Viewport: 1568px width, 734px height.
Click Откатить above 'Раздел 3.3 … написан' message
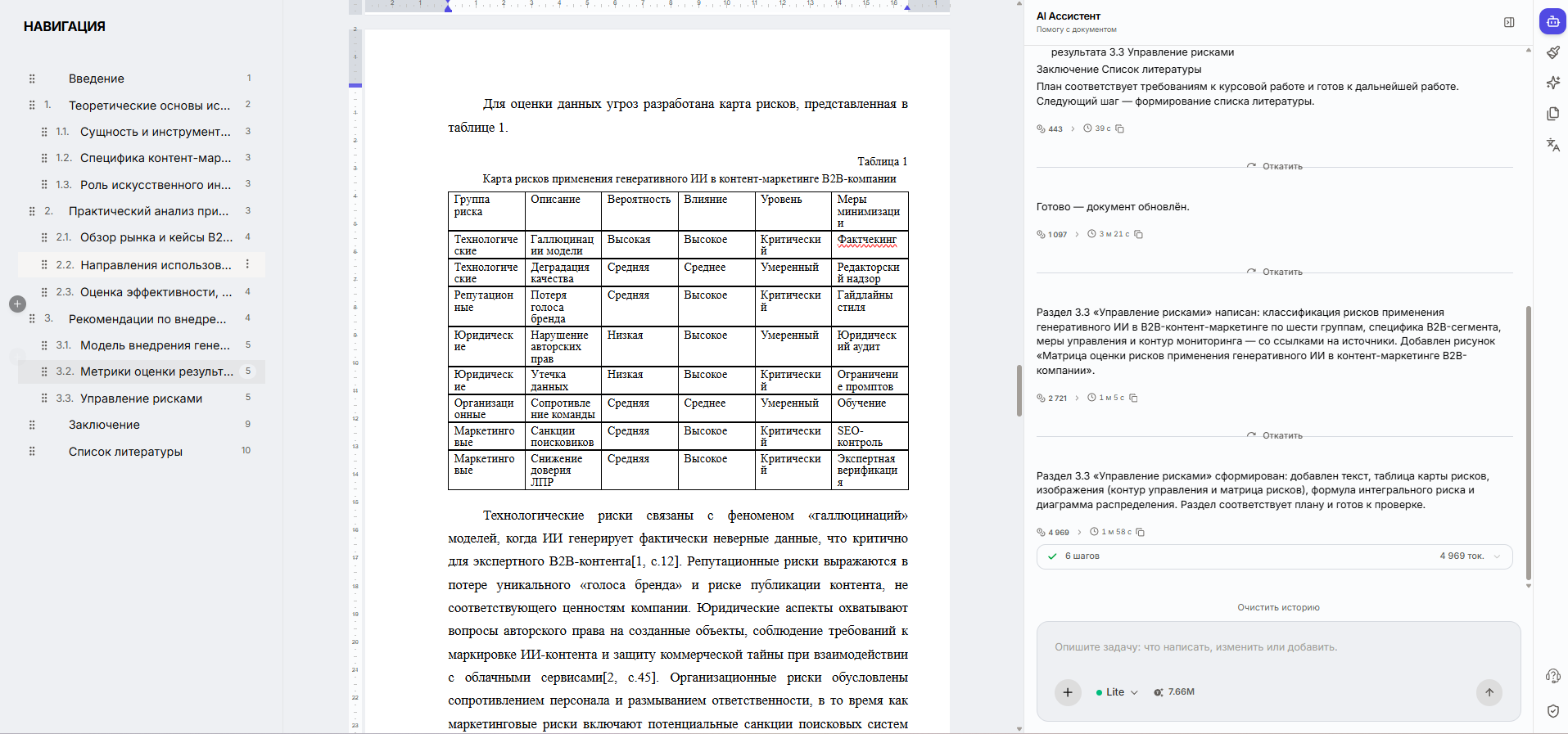(1275, 272)
